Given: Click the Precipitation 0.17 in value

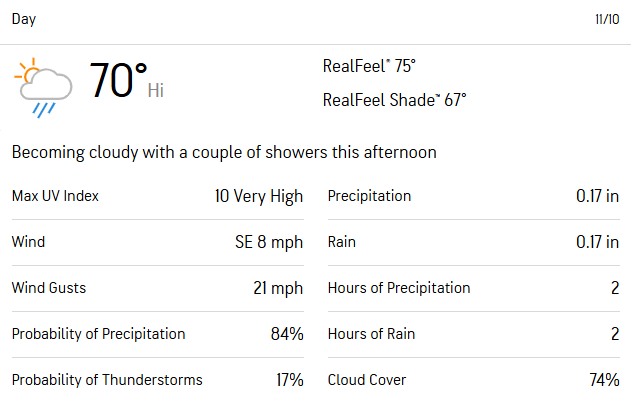Looking at the screenshot, I should [597, 196].
